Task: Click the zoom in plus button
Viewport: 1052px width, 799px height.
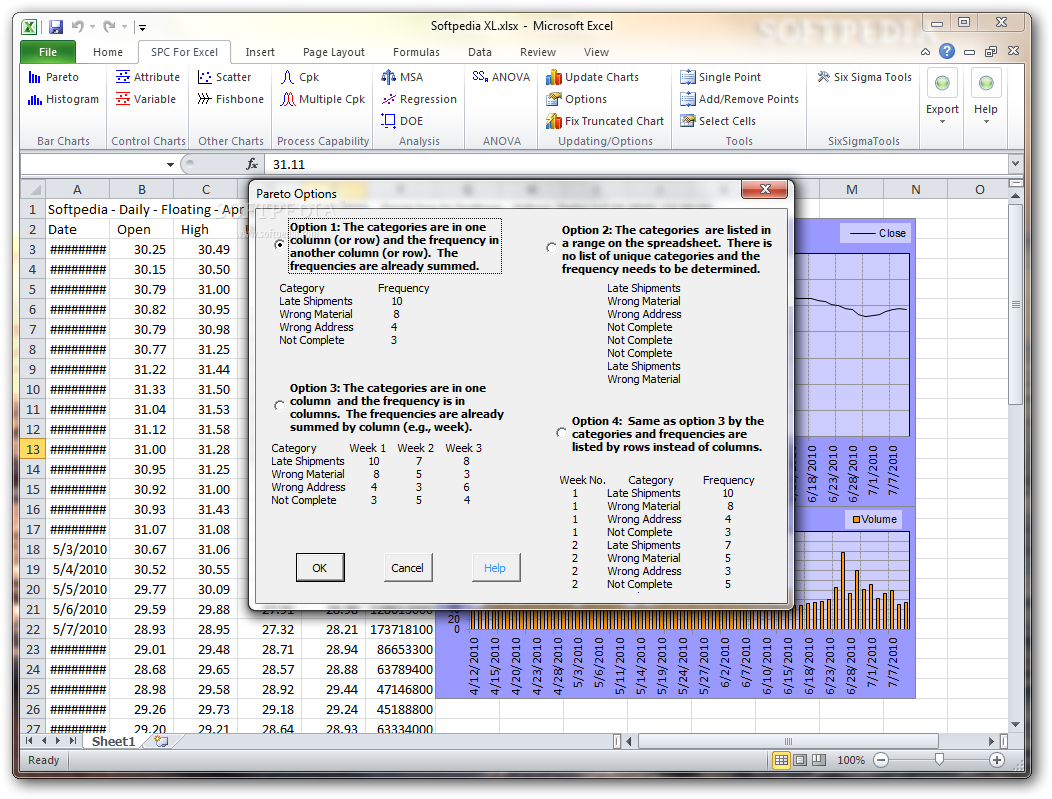Action: point(997,760)
